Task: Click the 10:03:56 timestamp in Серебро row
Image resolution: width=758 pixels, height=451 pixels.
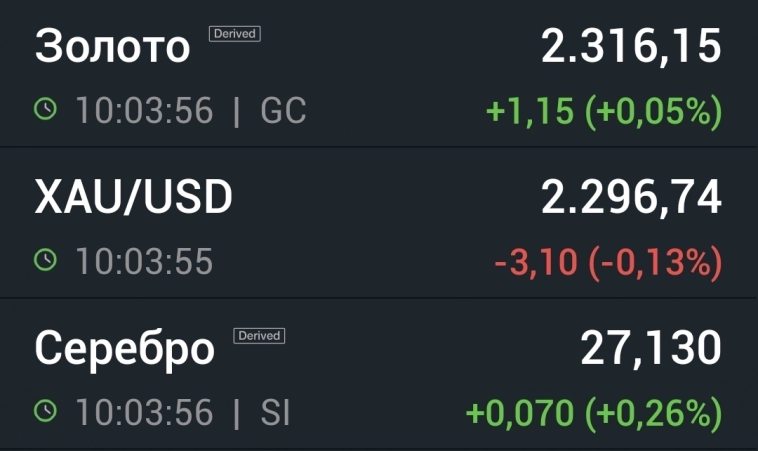Action: (x=144, y=412)
